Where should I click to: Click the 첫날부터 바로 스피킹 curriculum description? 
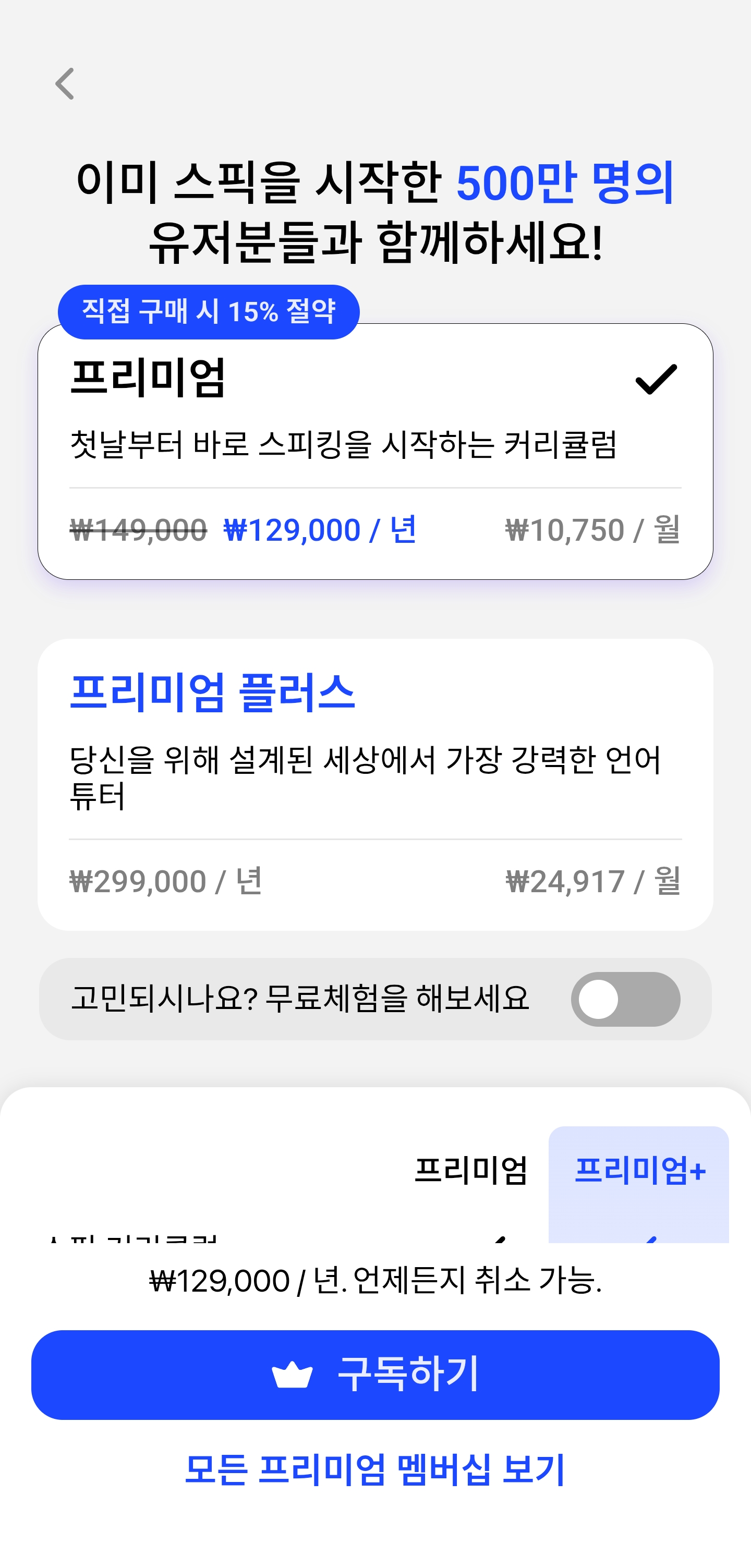tap(343, 444)
